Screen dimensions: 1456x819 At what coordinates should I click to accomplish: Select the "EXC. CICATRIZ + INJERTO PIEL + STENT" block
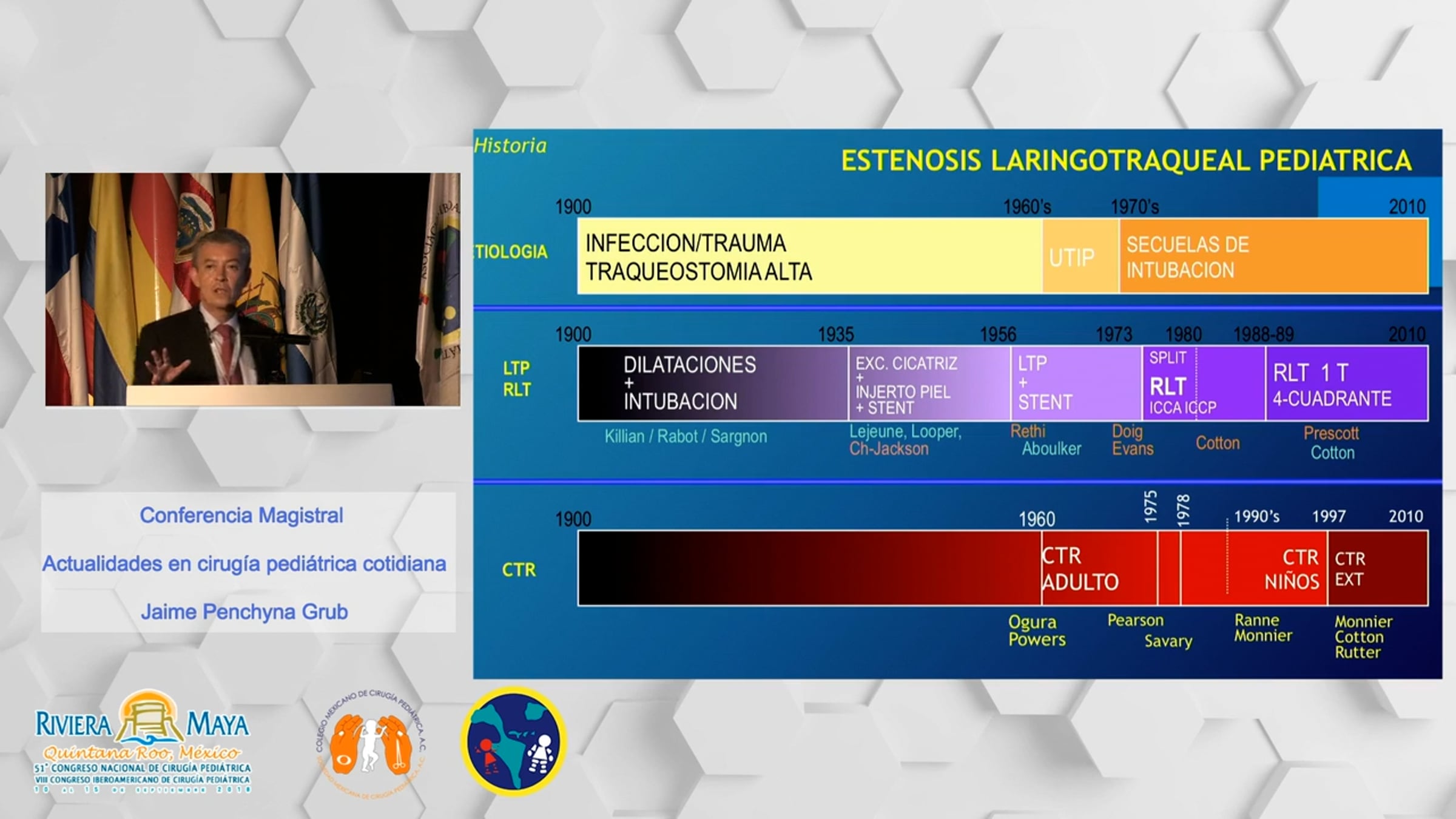pos(929,383)
